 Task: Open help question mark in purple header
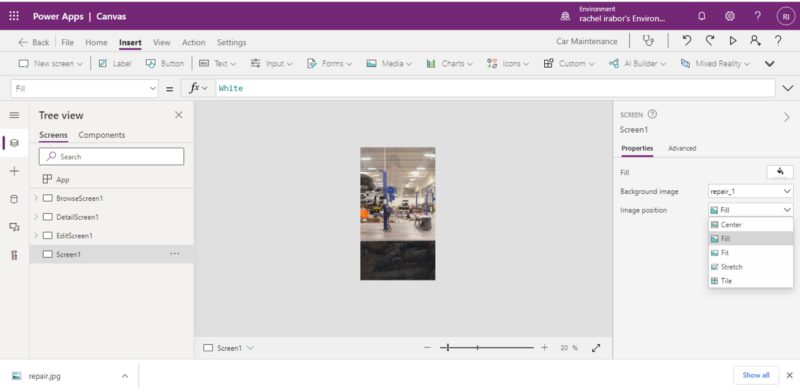point(758,16)
